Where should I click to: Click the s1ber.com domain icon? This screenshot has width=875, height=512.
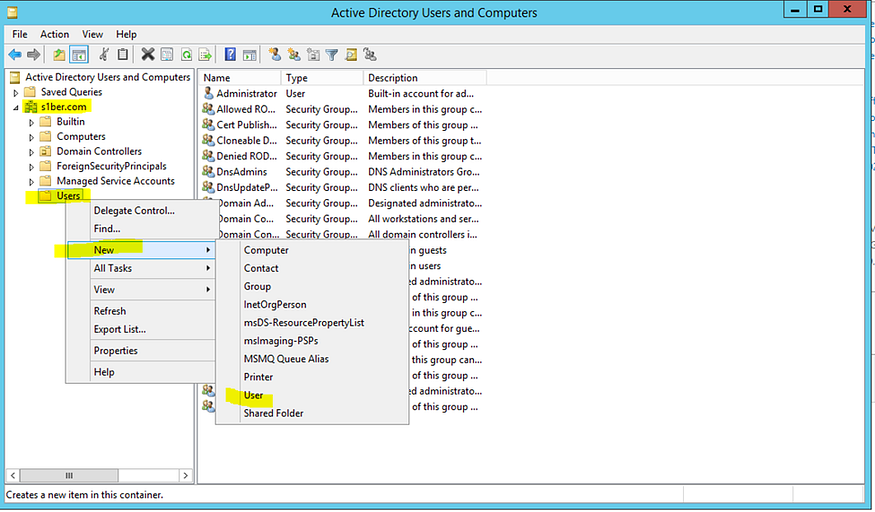coord(31,107)
